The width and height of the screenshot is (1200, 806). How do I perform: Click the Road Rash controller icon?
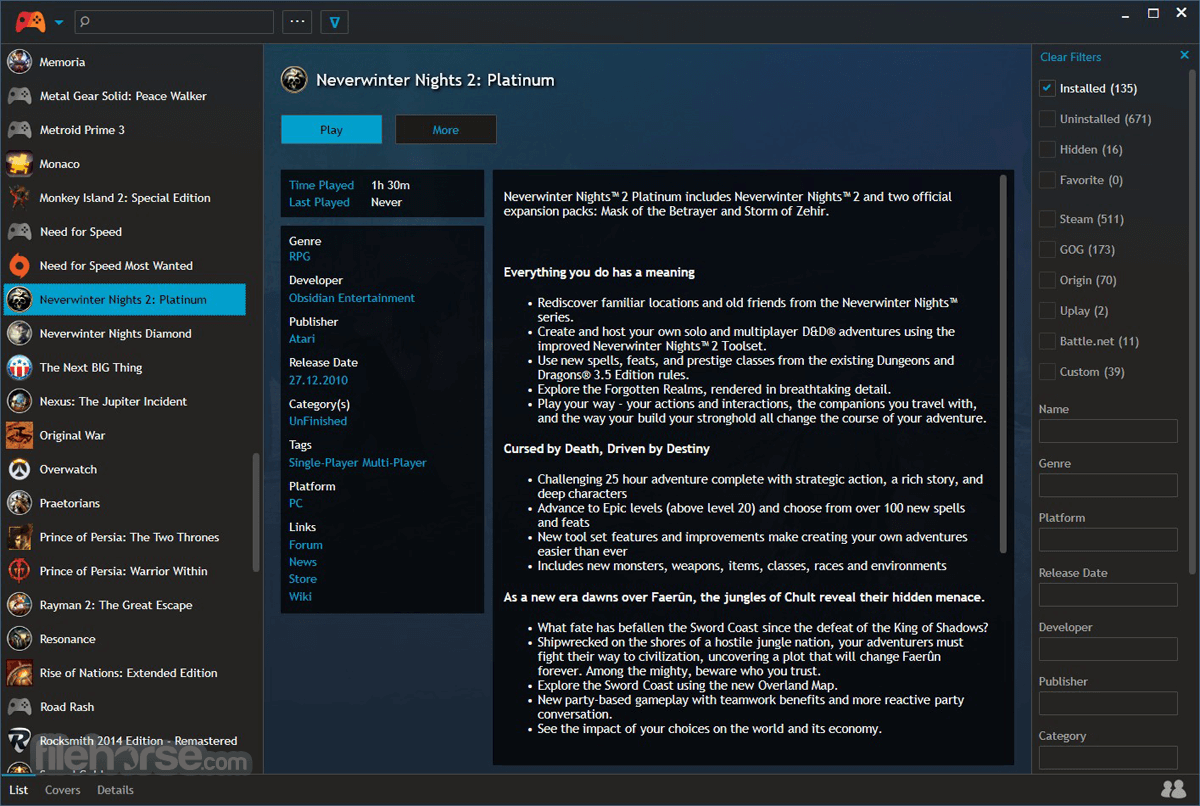point(19,707)
